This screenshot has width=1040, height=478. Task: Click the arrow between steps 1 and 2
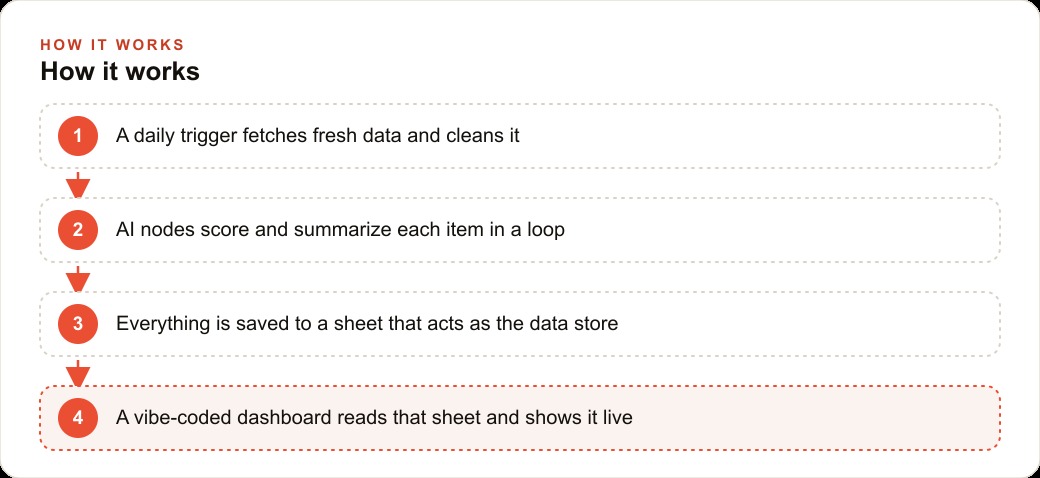tap(78, 184)
